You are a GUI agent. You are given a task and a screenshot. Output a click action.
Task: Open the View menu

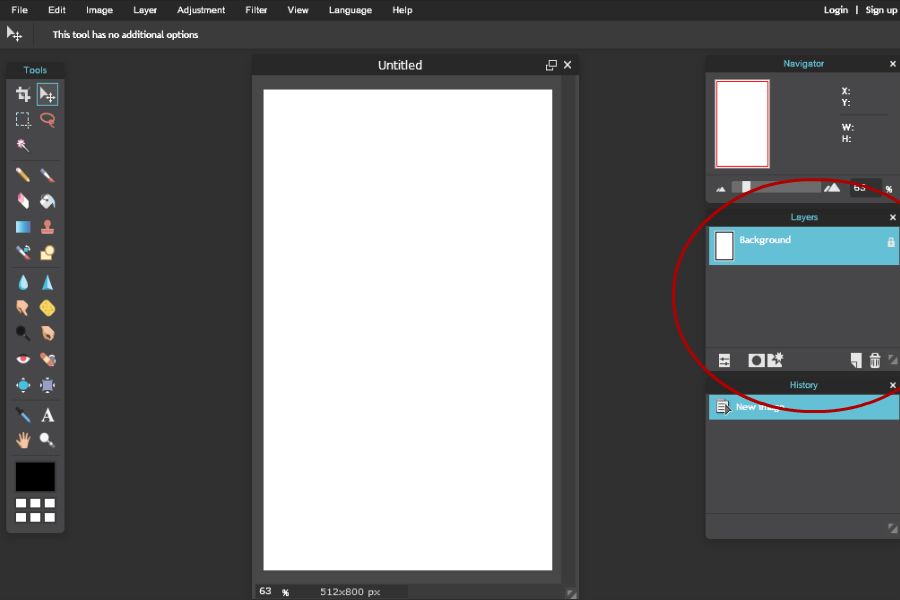click(298, 10)
